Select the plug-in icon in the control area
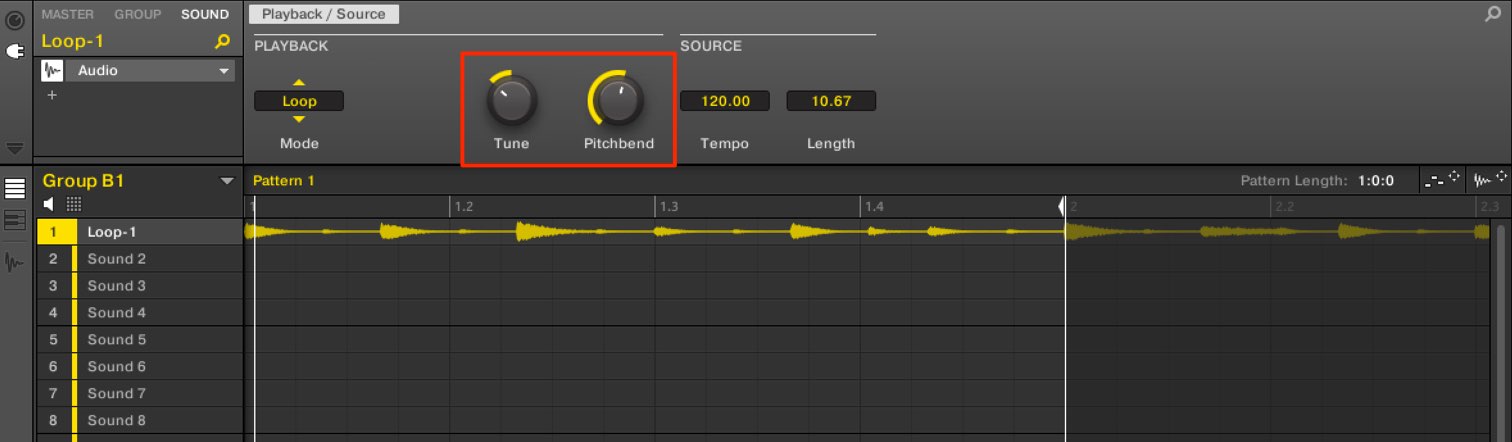Image resolution: width=1512 pixels, height=442 pixels. click(15, 51)
